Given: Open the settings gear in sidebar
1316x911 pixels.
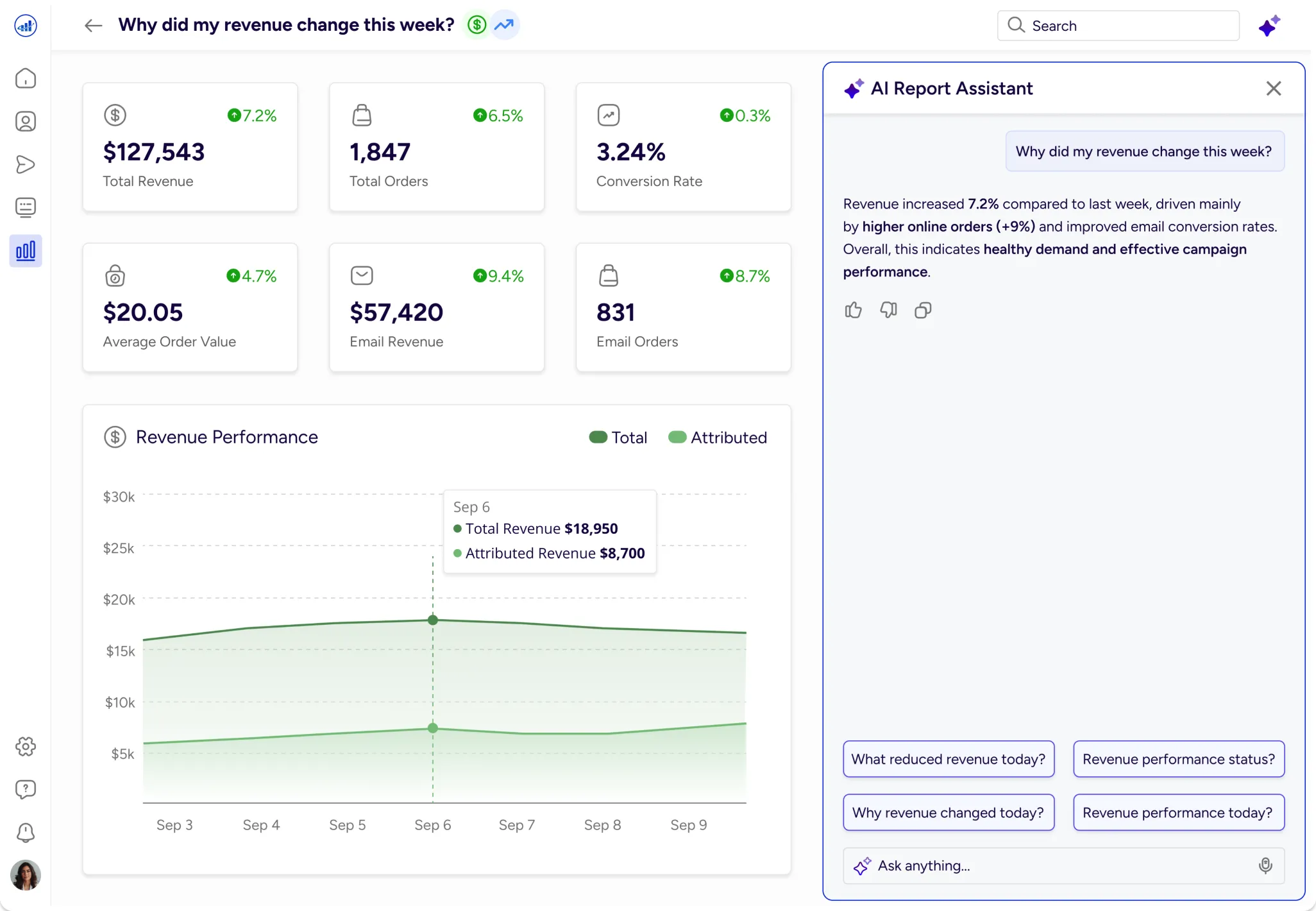Looking at the screenshot, I should click(x=26, y=746).
